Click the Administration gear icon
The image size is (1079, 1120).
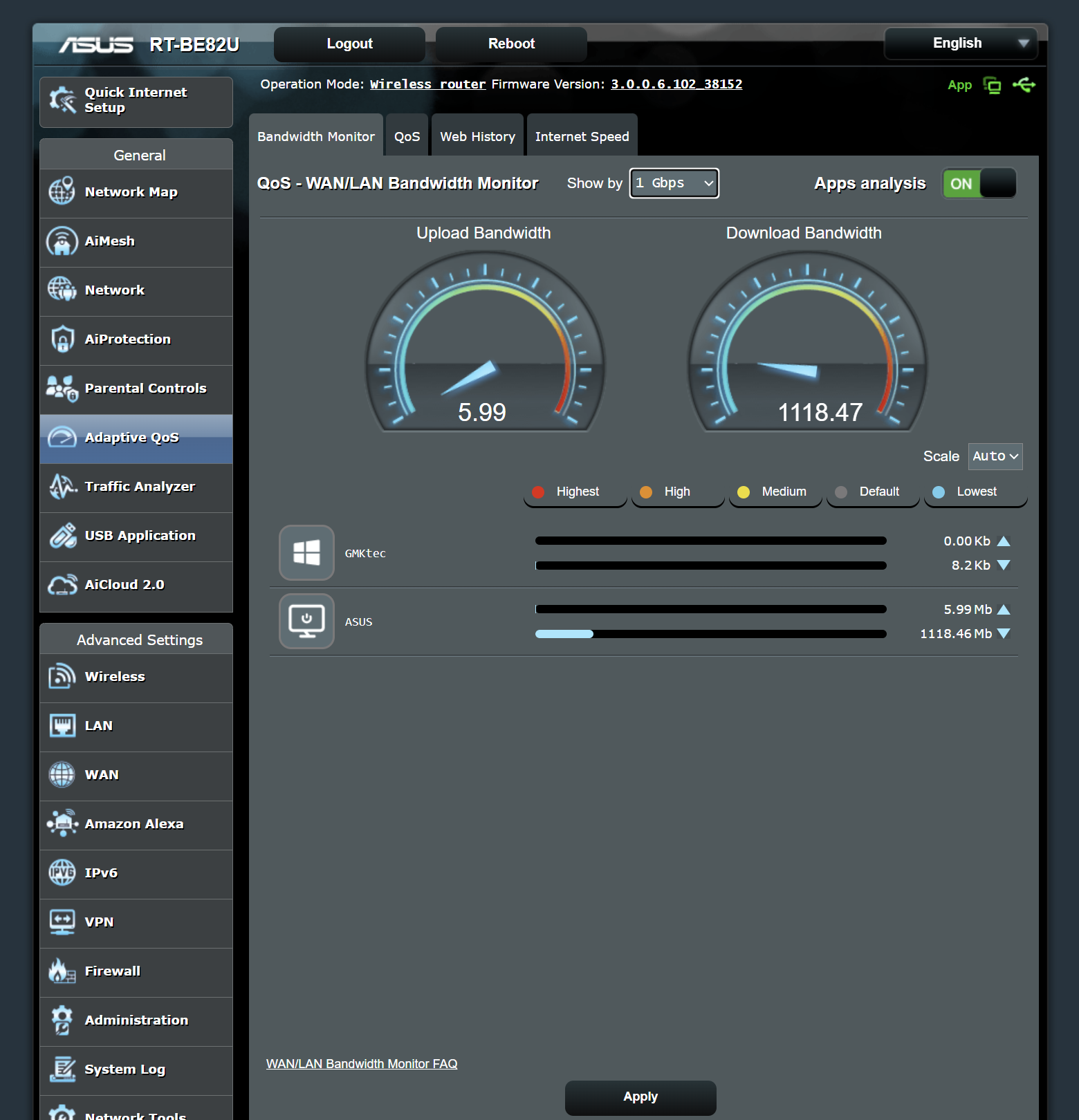coord(62,1020)
